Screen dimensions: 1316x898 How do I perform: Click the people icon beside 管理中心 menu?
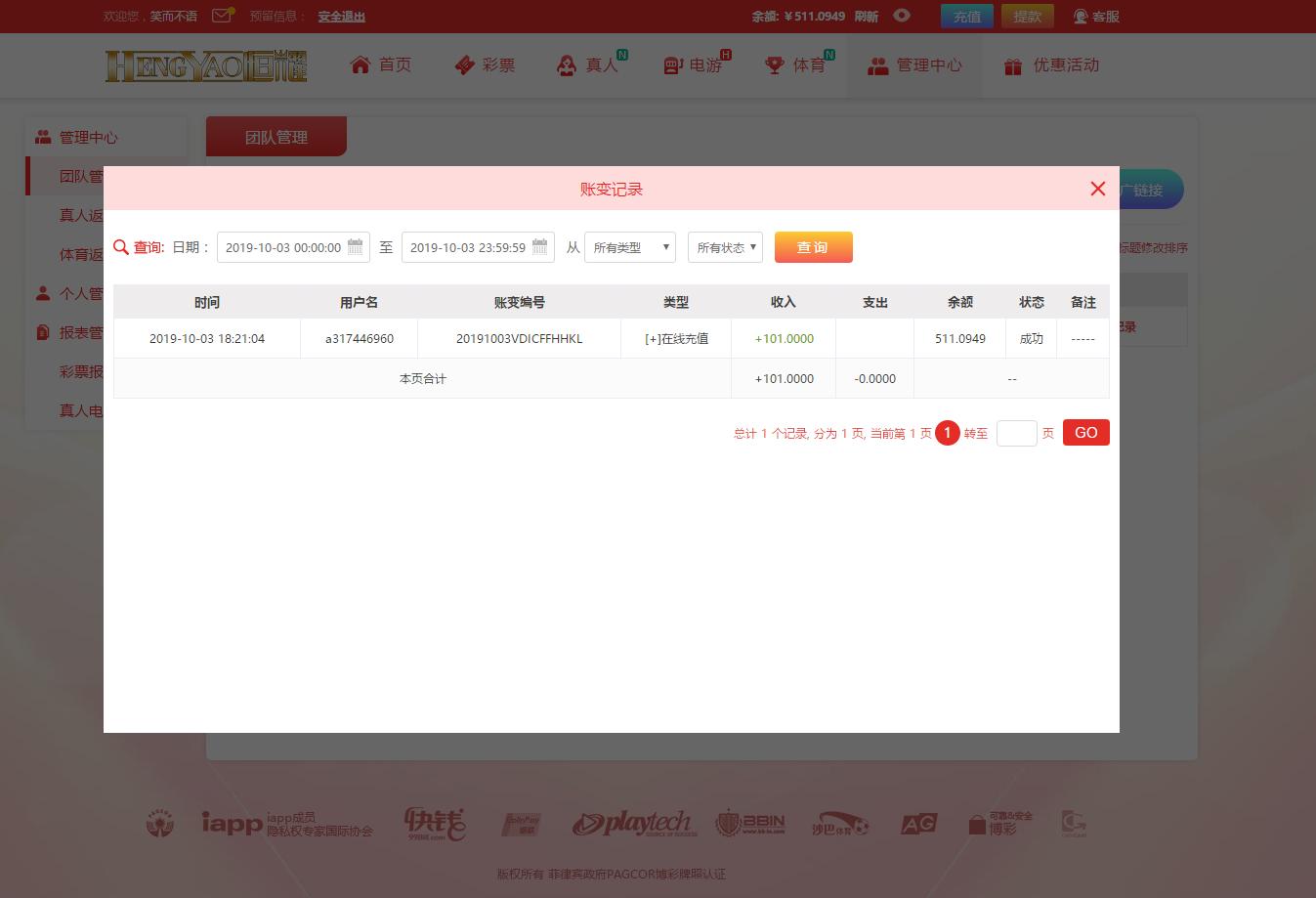[878, 65]
